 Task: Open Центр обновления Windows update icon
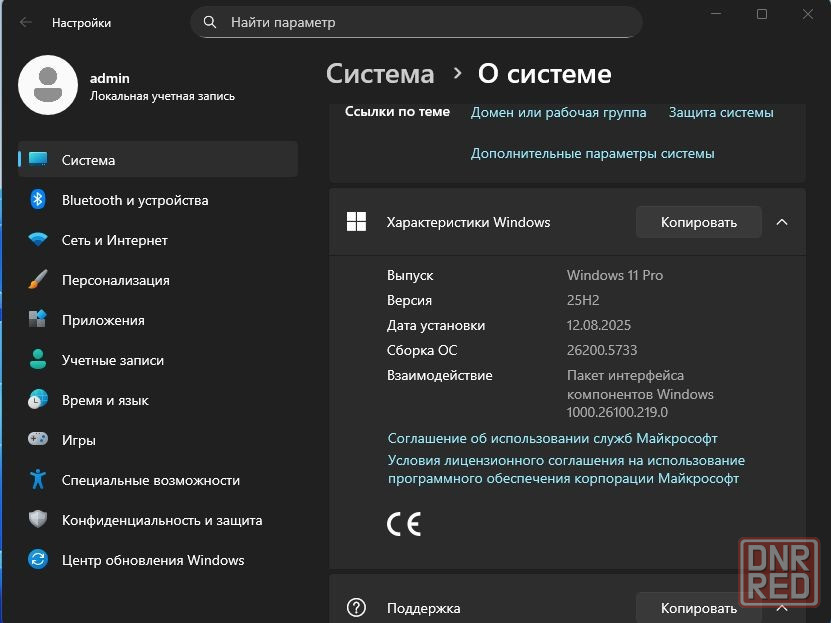(38, 560)
